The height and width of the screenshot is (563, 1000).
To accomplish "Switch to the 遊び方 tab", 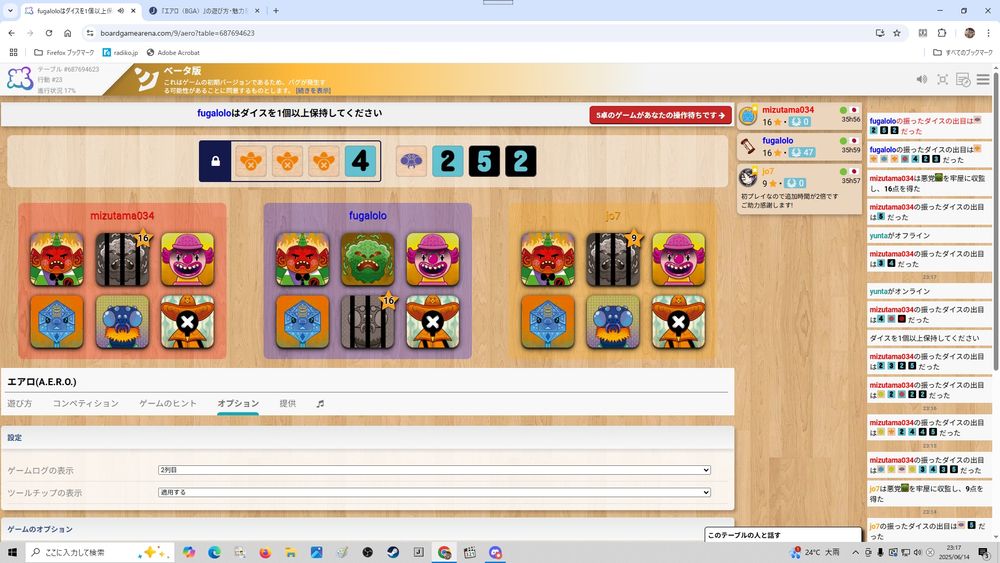I will [x=20, y=404].
